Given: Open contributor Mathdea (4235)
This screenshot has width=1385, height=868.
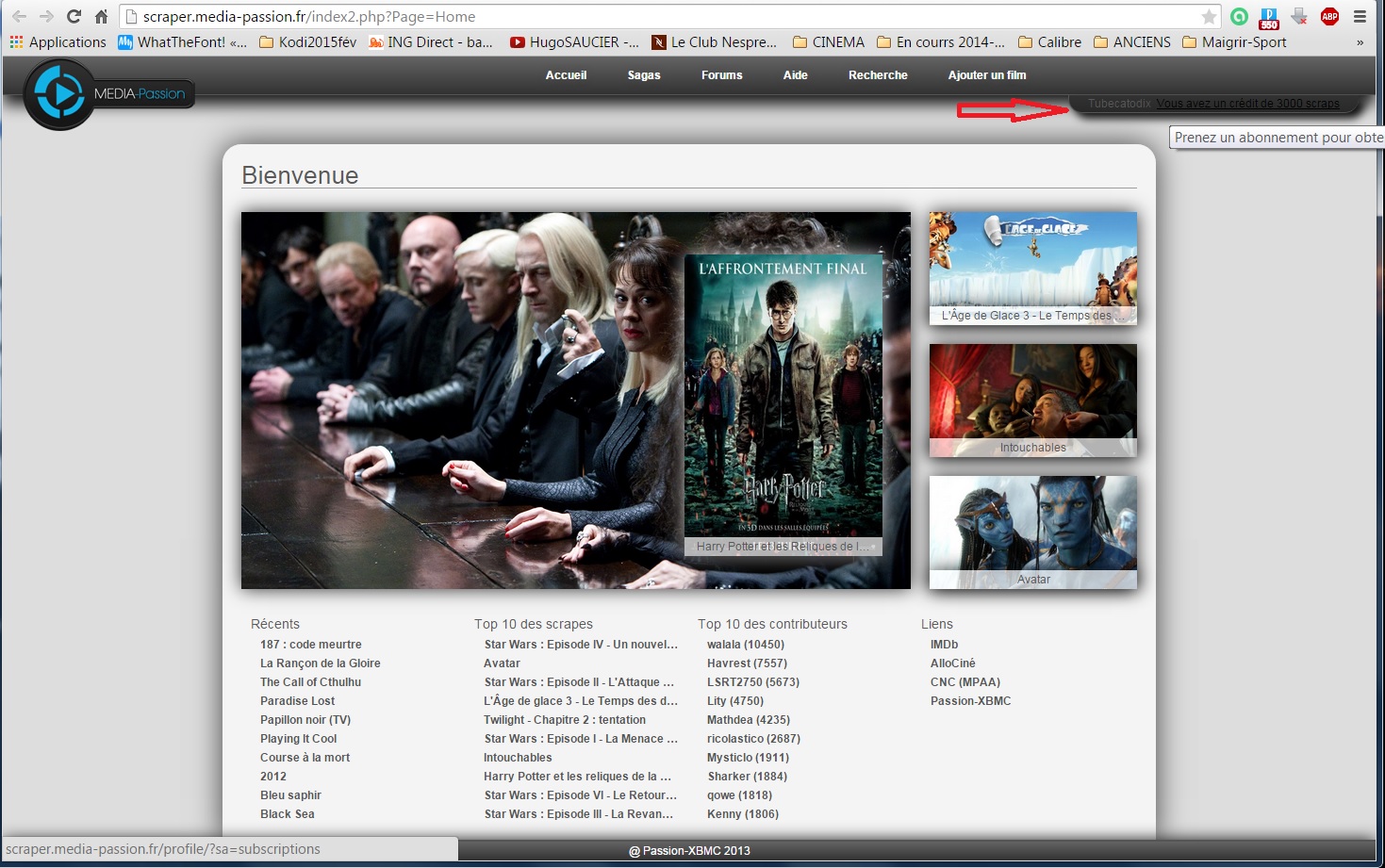Looking at the screenshot, I should click(749, 720).
